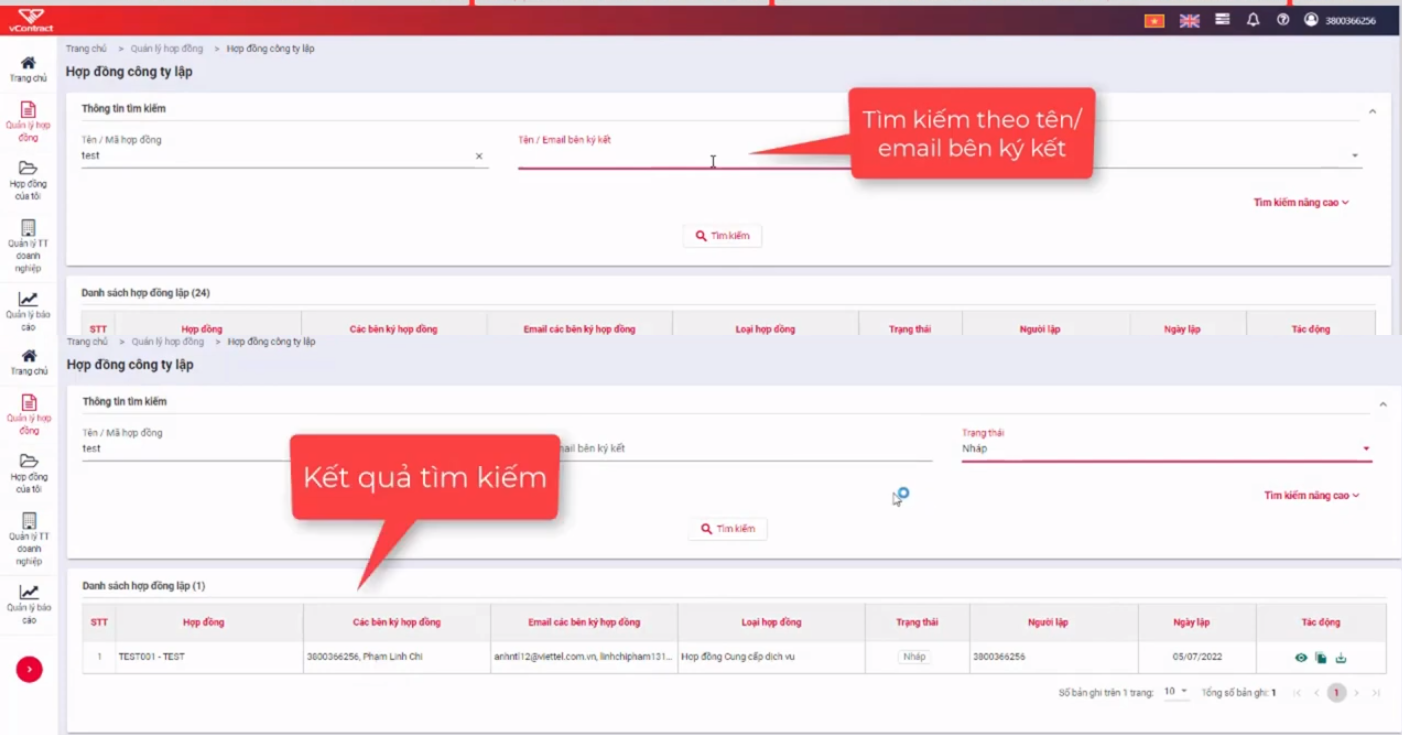This screenshot has width=1402, height=740.
Task: Open the help question mark icon
Action: [1282, 20]
